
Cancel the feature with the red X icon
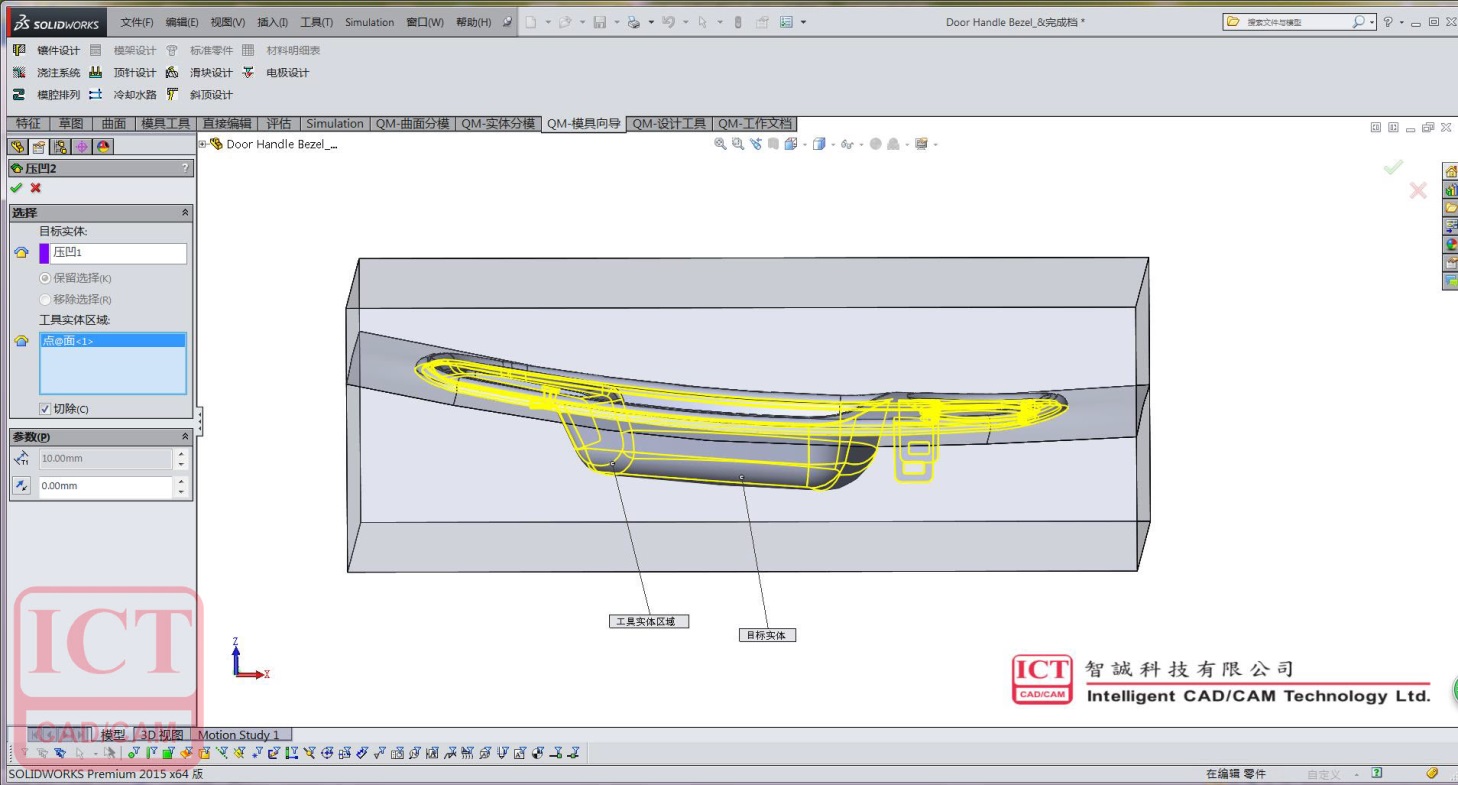pyautogui.click(x=36, y=188)
